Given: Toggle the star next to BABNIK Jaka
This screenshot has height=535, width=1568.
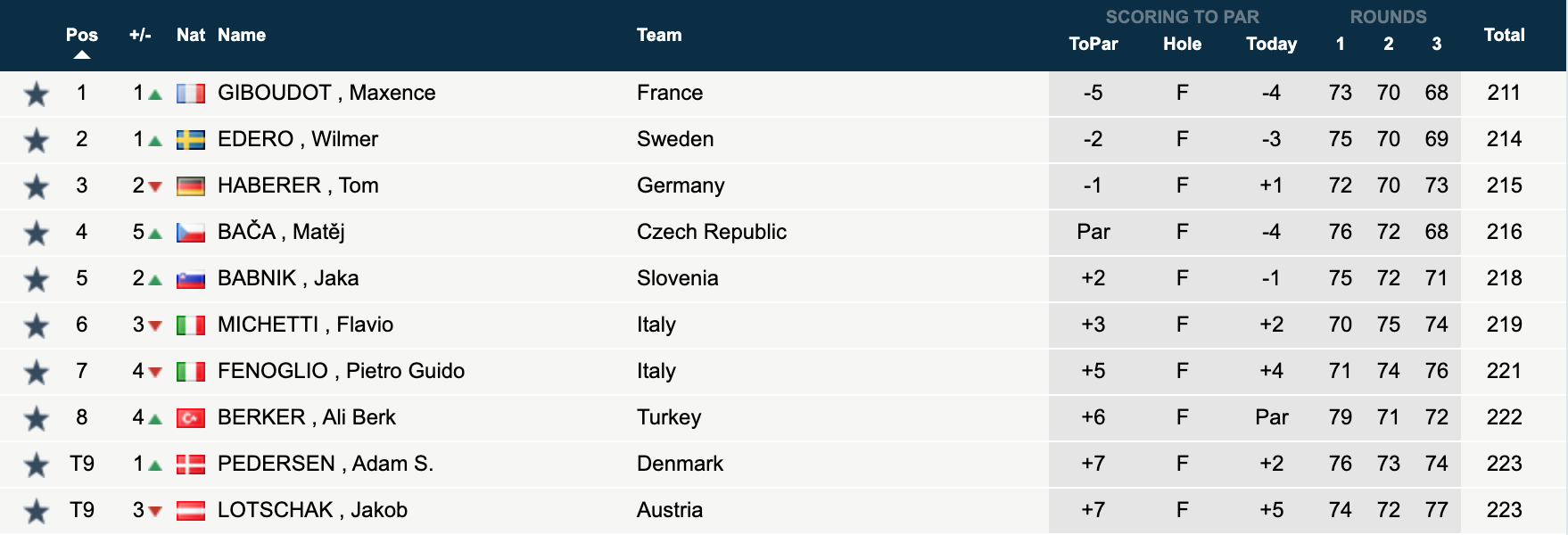Looking at the screenshot, I should coord(36,279).
